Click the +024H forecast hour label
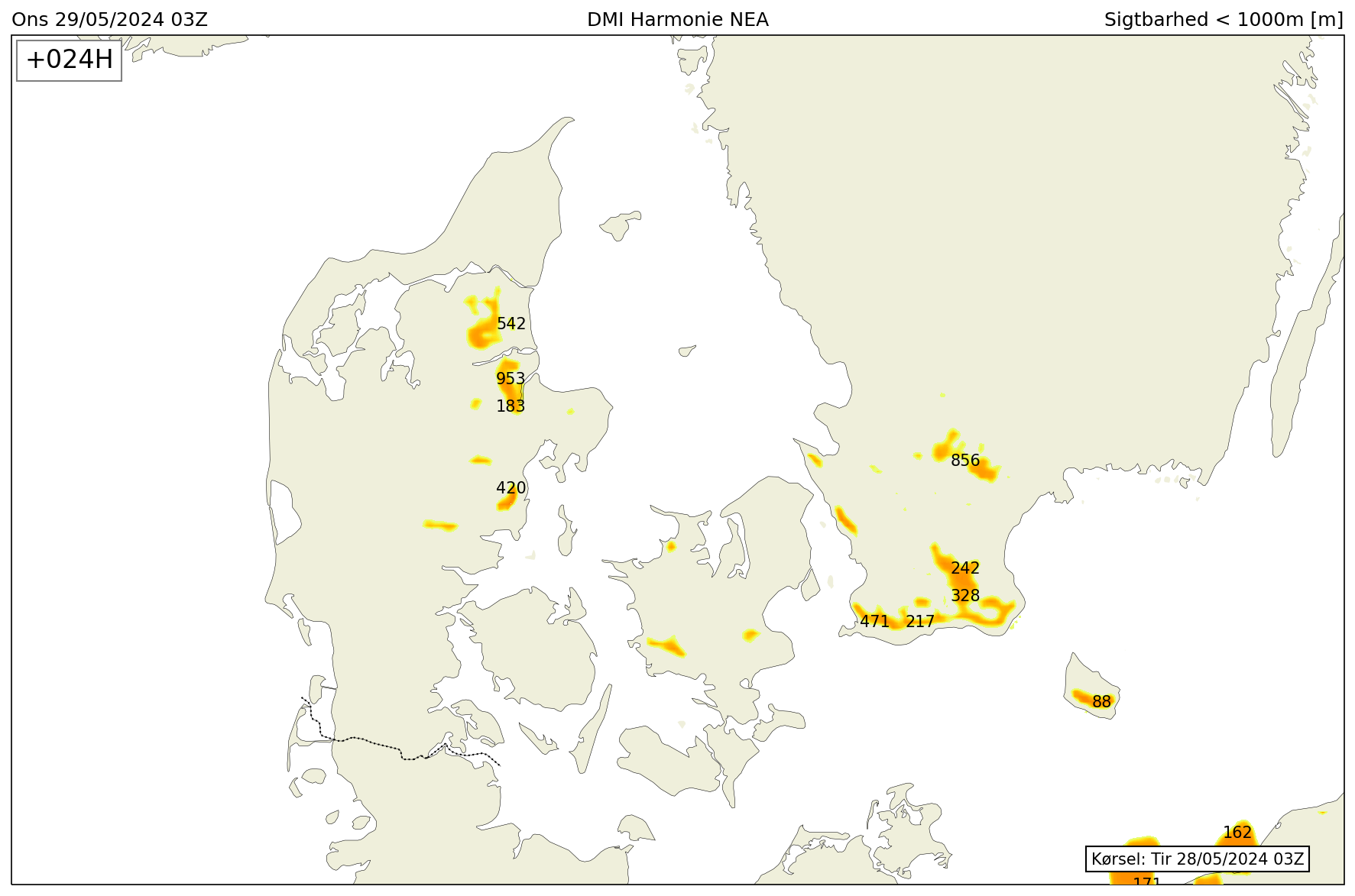 70,60
